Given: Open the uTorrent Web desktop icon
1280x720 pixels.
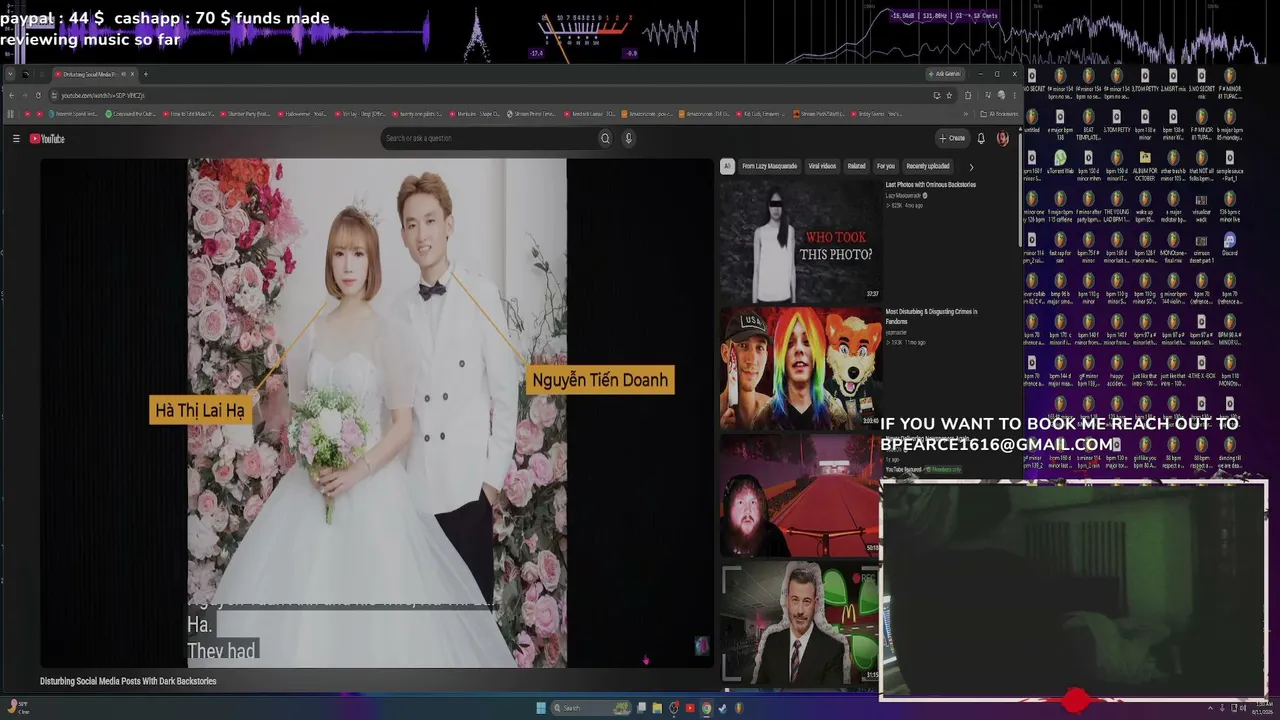Looking at the screenshot, I should (x=1060, y=163).
